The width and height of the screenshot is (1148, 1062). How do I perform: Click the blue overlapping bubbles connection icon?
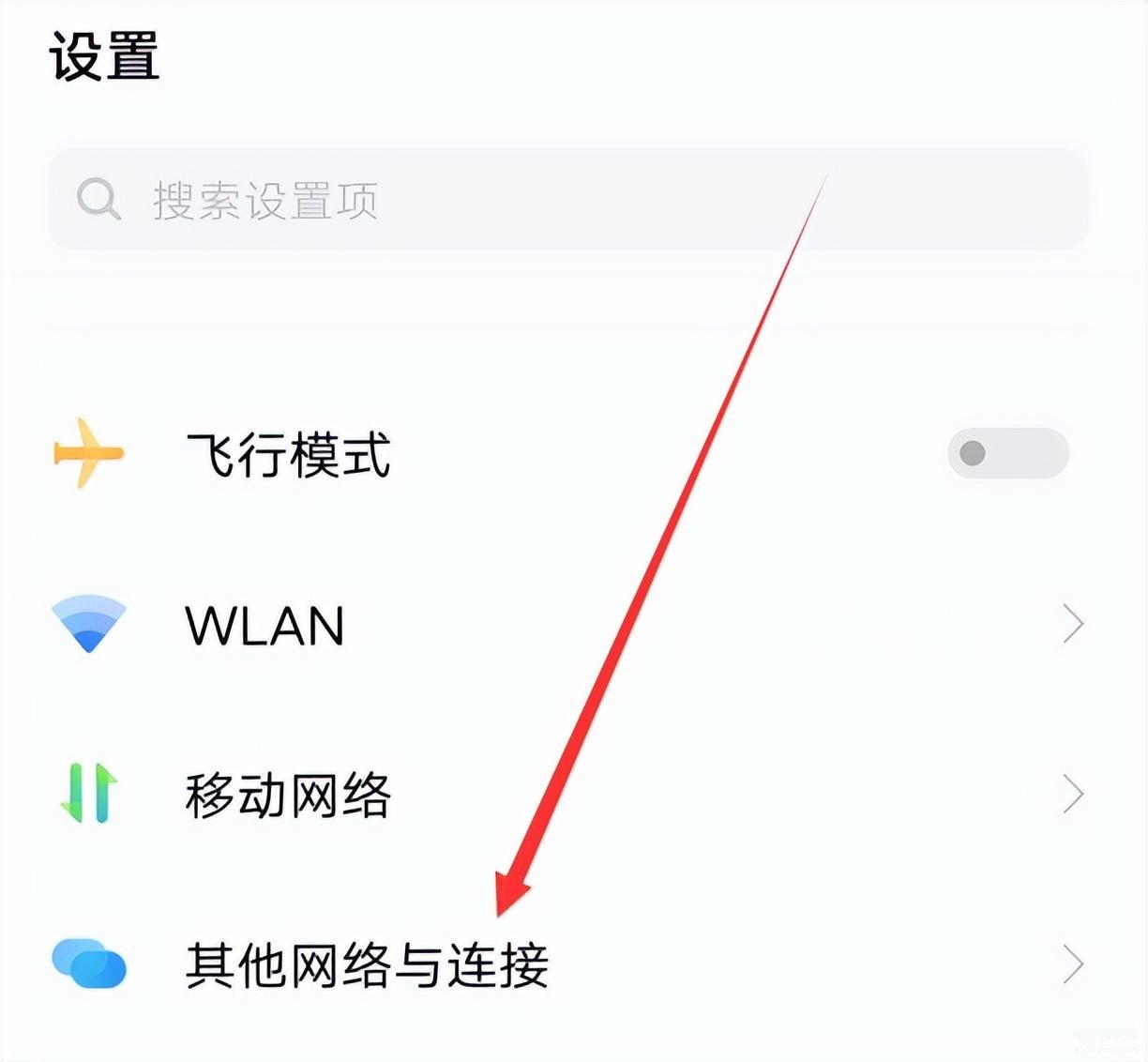coord(89,963)
